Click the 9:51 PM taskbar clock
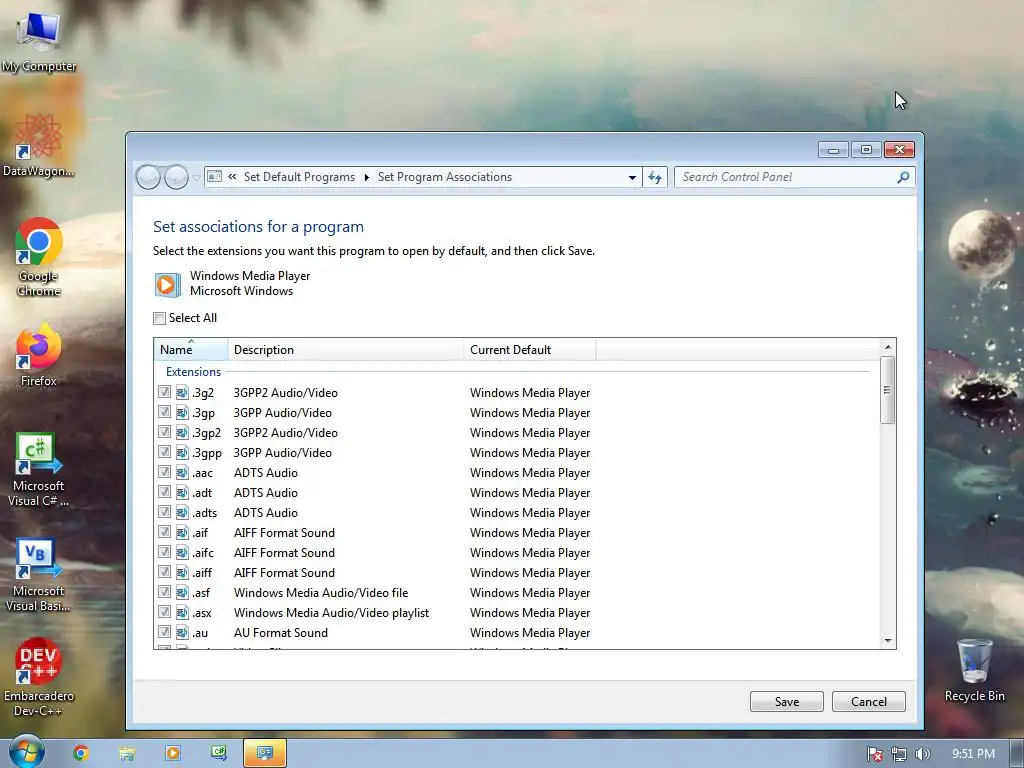Image resolution: width=1024 pixels, height=768 pixels. pos(973,754)
